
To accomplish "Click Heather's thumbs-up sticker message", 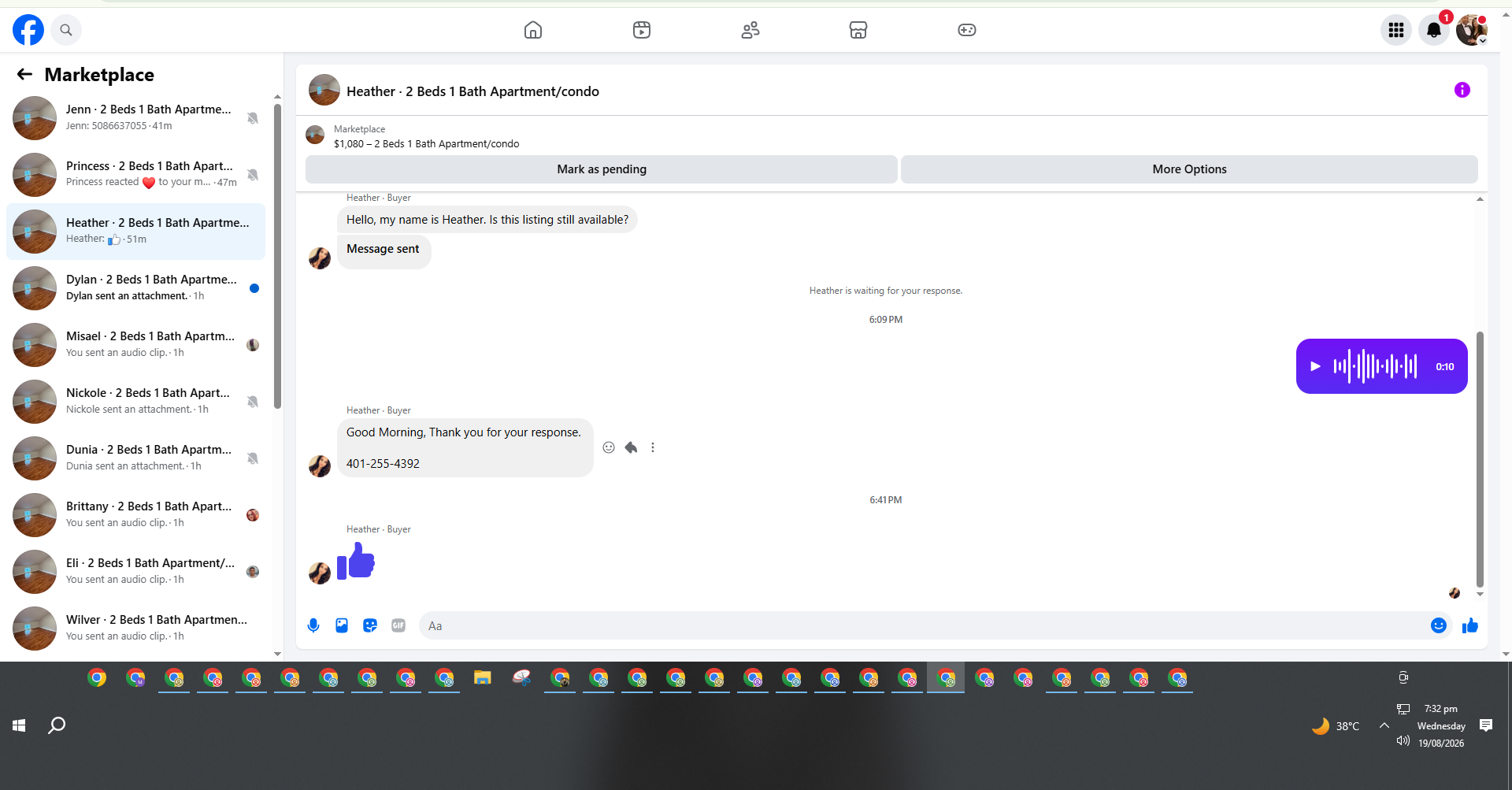I will (x=356, y=561).
